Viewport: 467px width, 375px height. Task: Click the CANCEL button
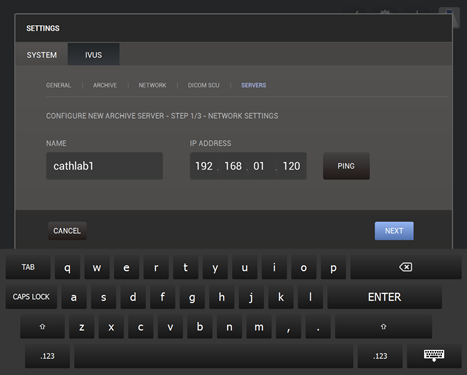coord(67,231)
